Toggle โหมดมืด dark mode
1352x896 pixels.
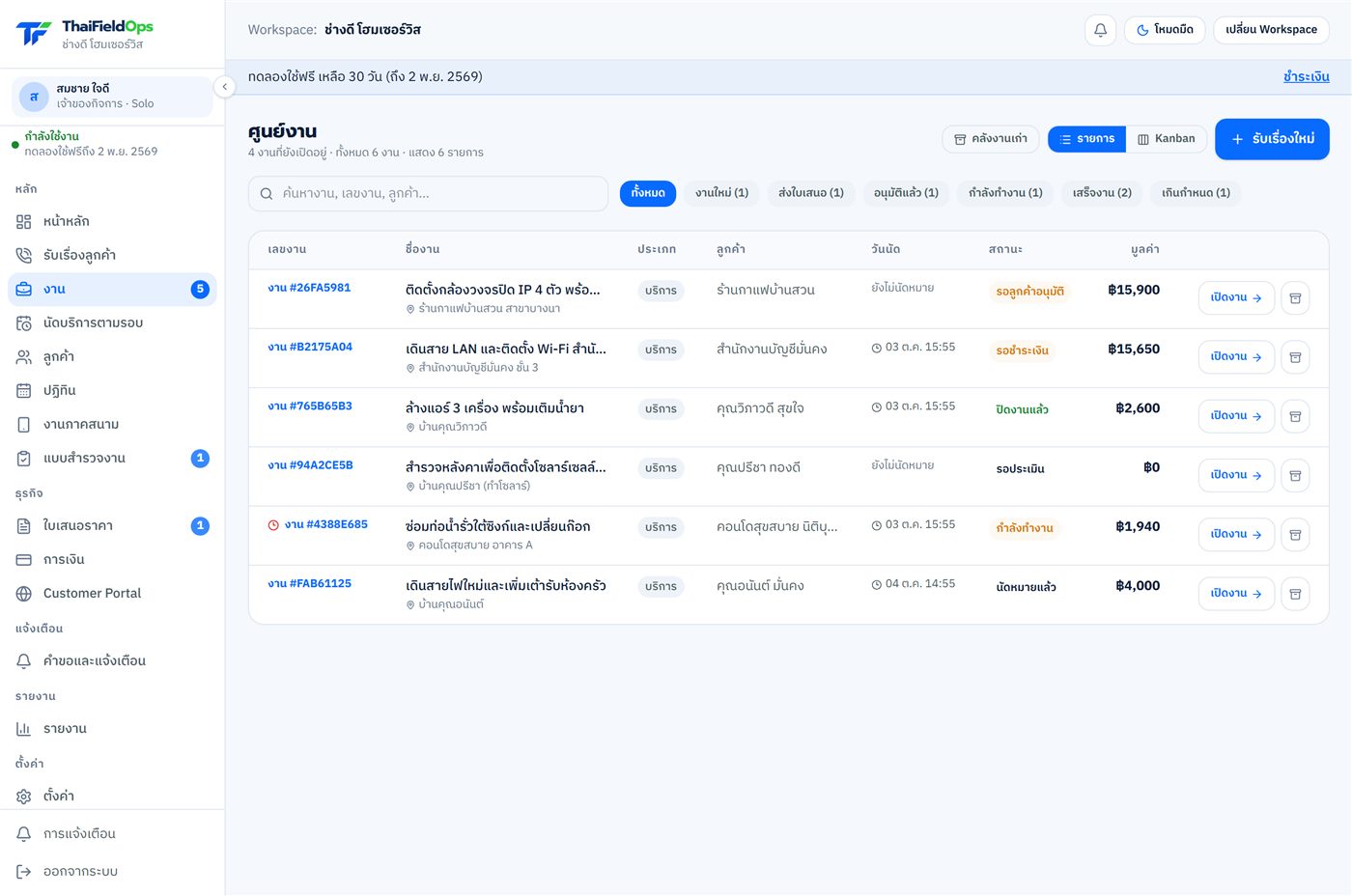point(1165,30)
